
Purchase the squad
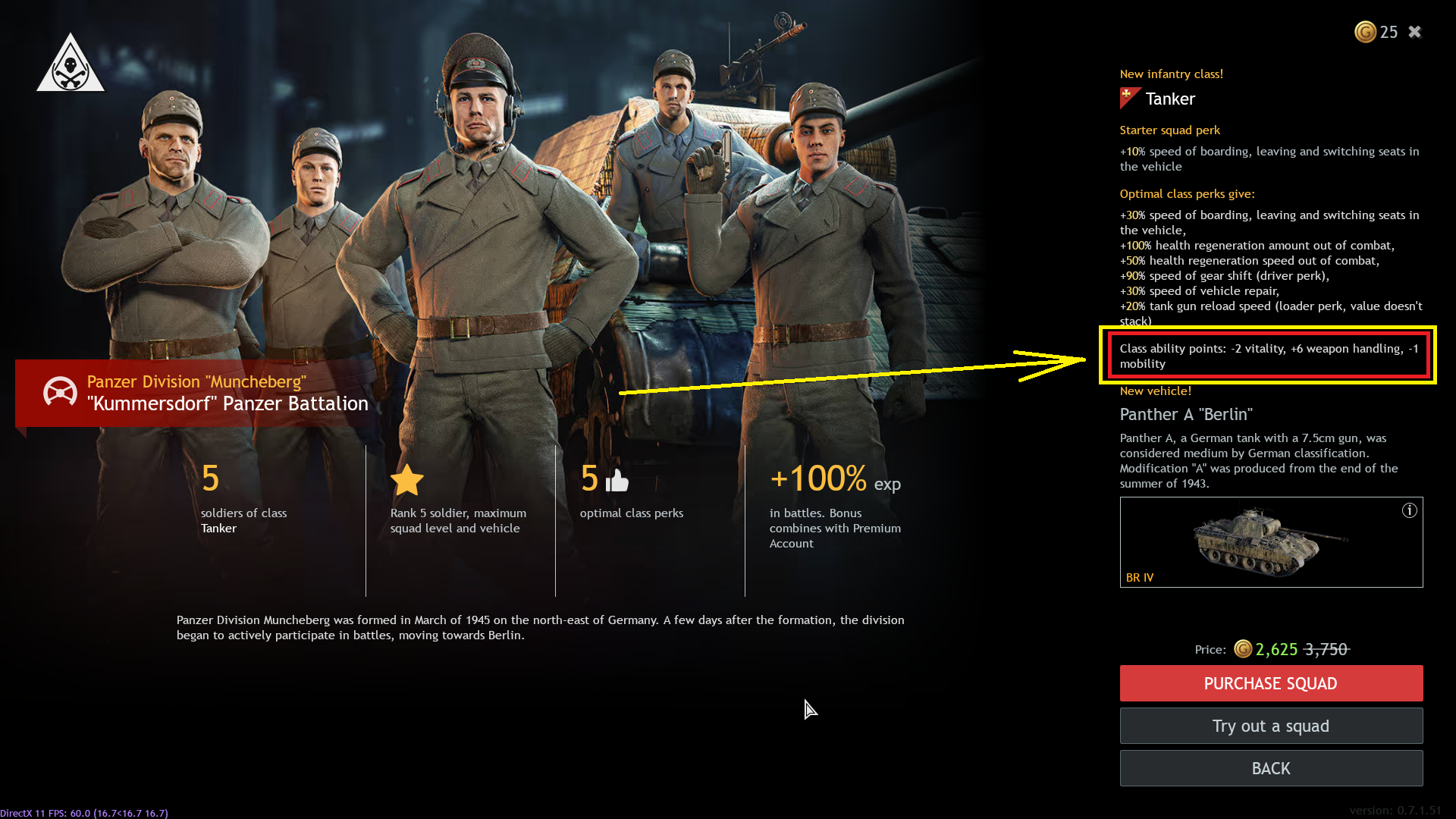coord(1271,683)
